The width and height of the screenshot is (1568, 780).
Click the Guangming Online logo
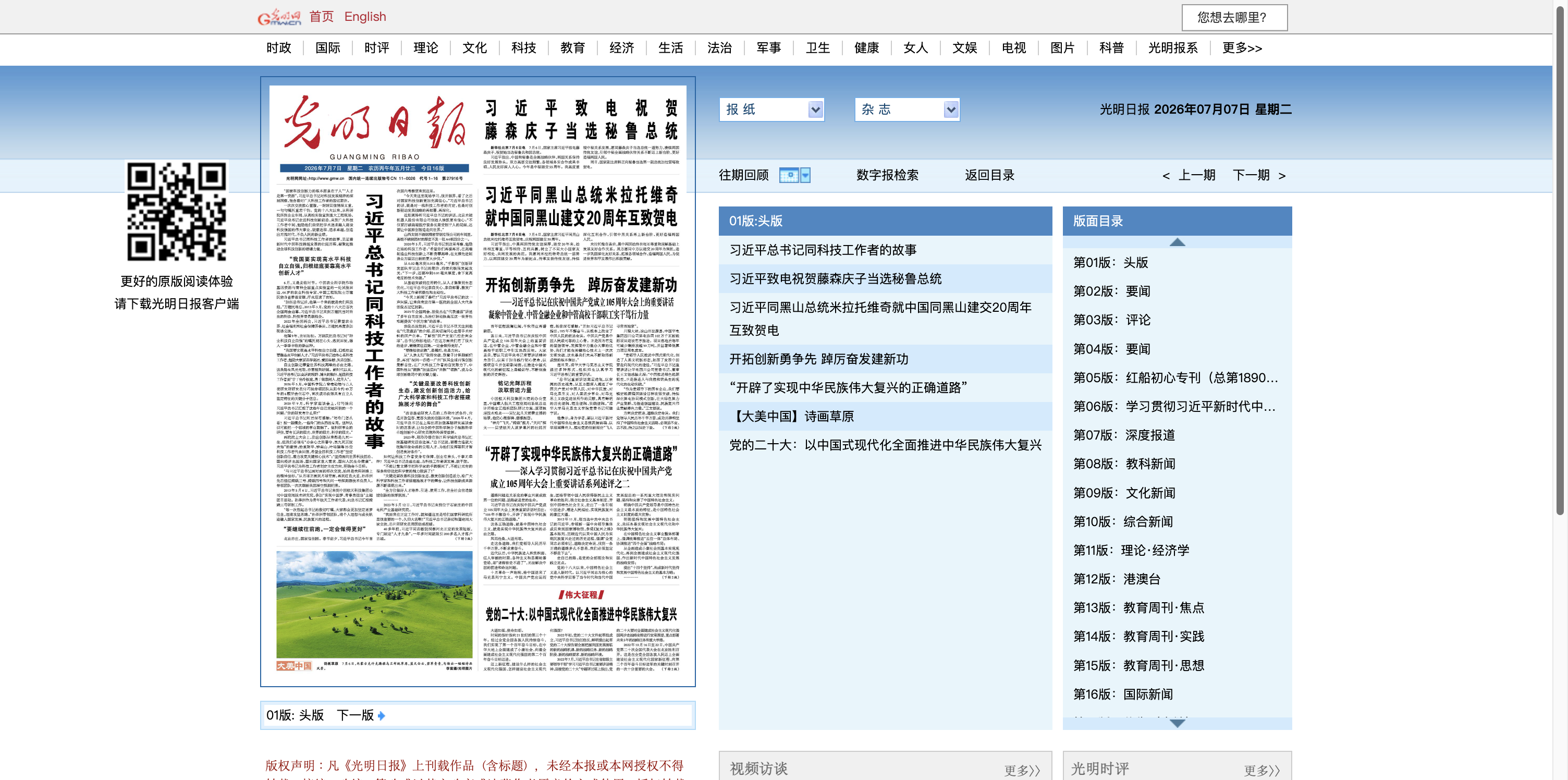coord(279,17)
